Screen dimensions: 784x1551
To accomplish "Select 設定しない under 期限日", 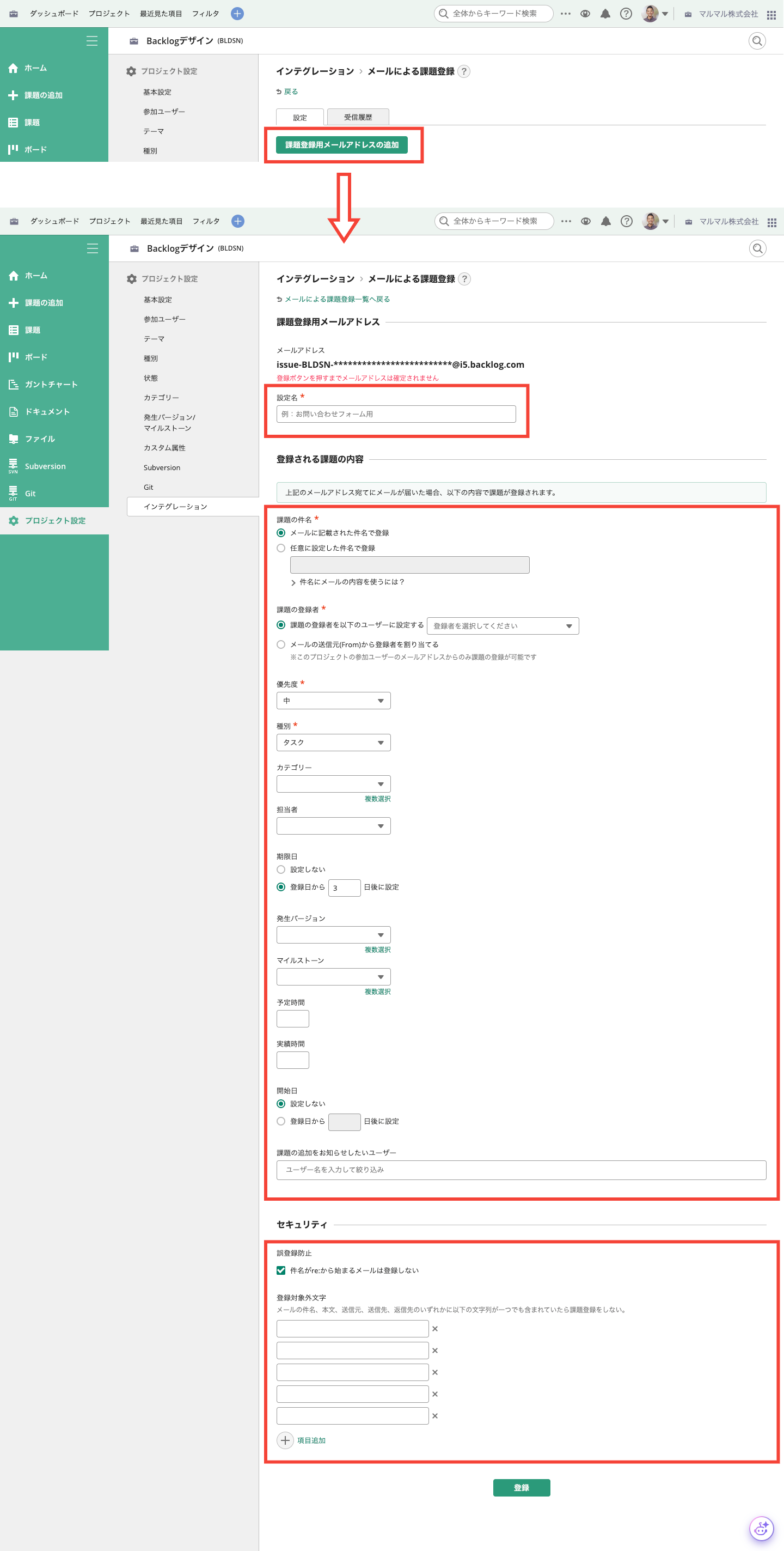I will point(281,869).
